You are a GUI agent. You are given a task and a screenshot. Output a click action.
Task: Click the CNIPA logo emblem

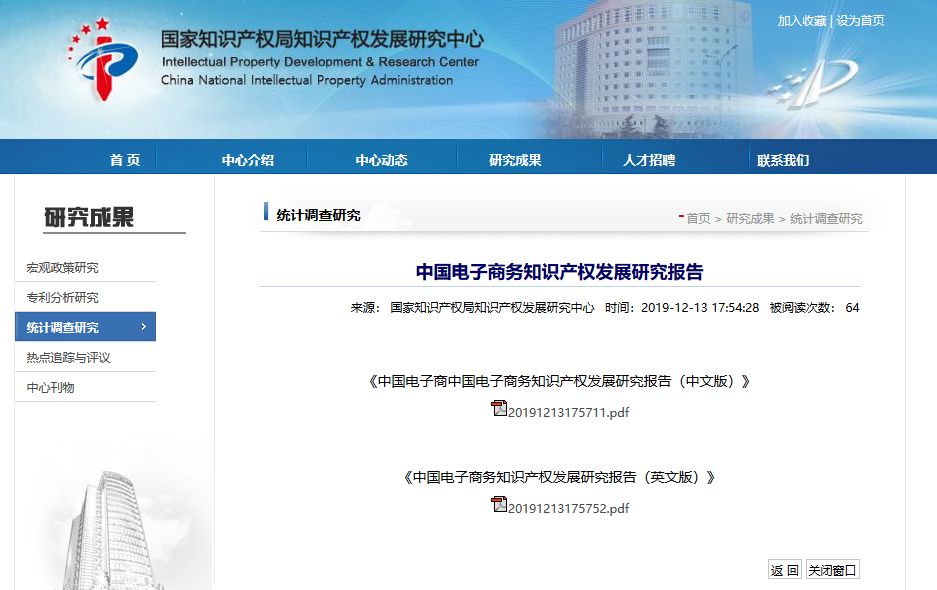[x=103, y=59]
